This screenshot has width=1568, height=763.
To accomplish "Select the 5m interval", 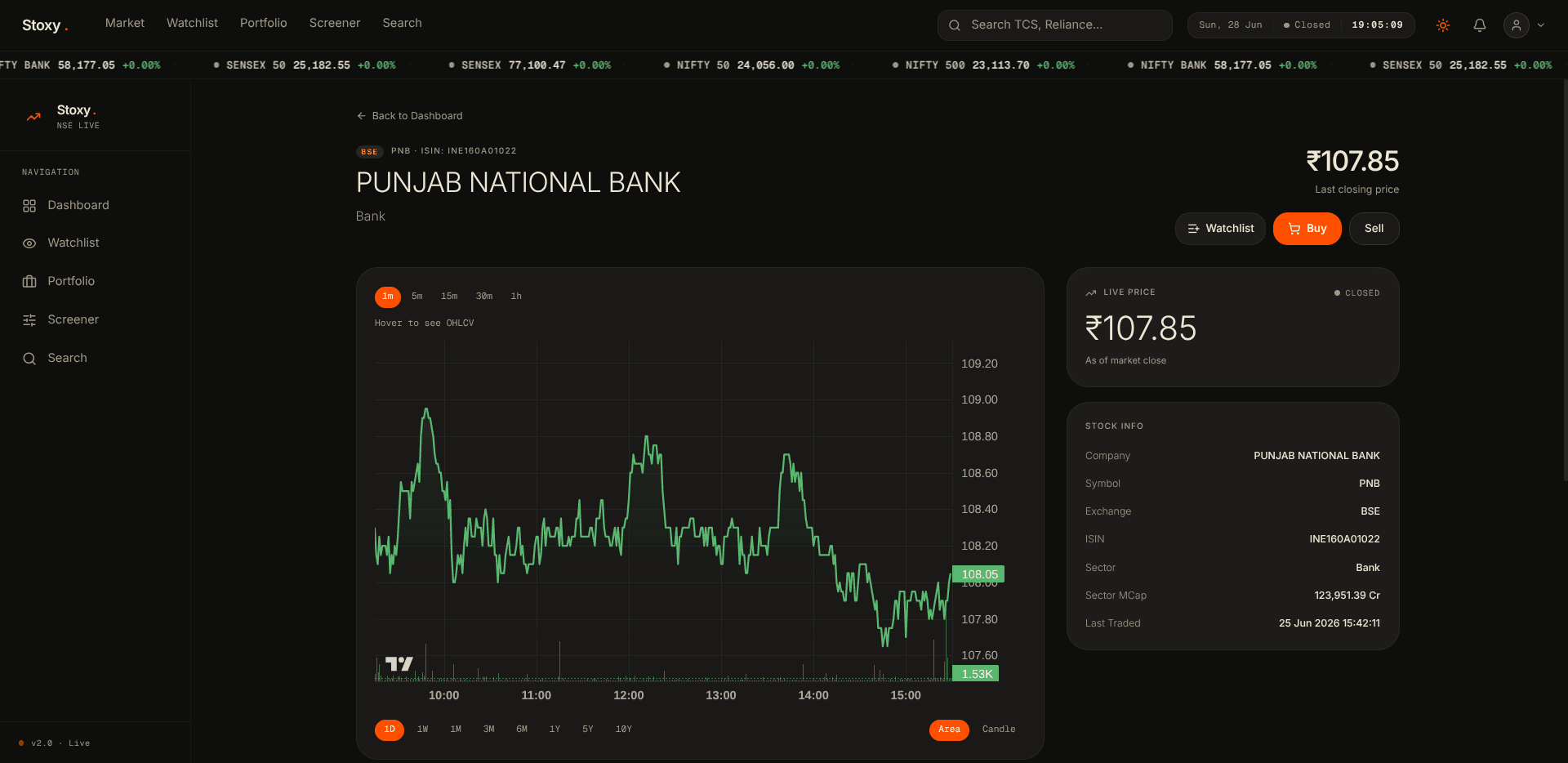I will point(417,297).
